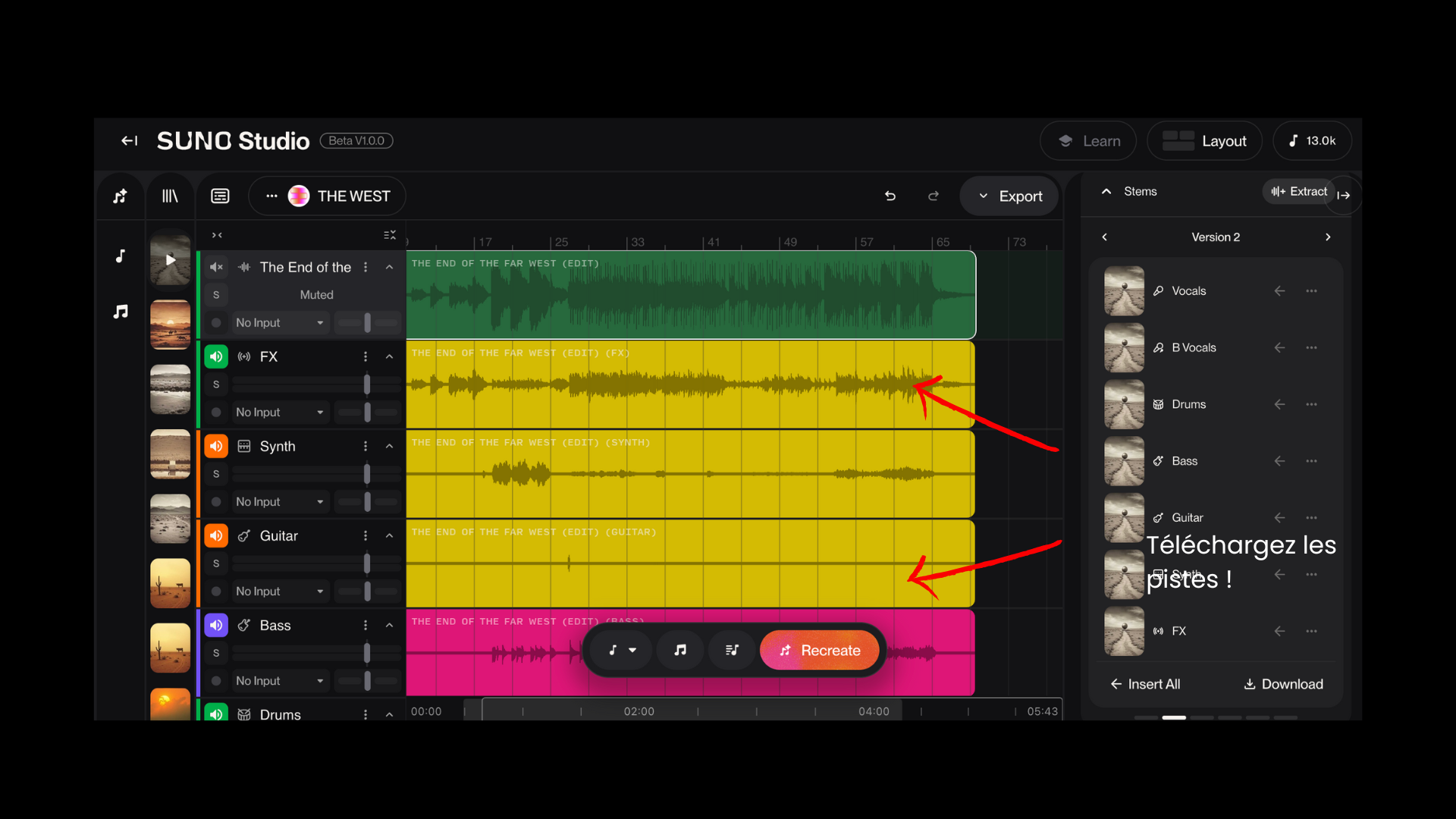Go to next stems version arrow
Screen dimensions: 1456x819
1328,237
